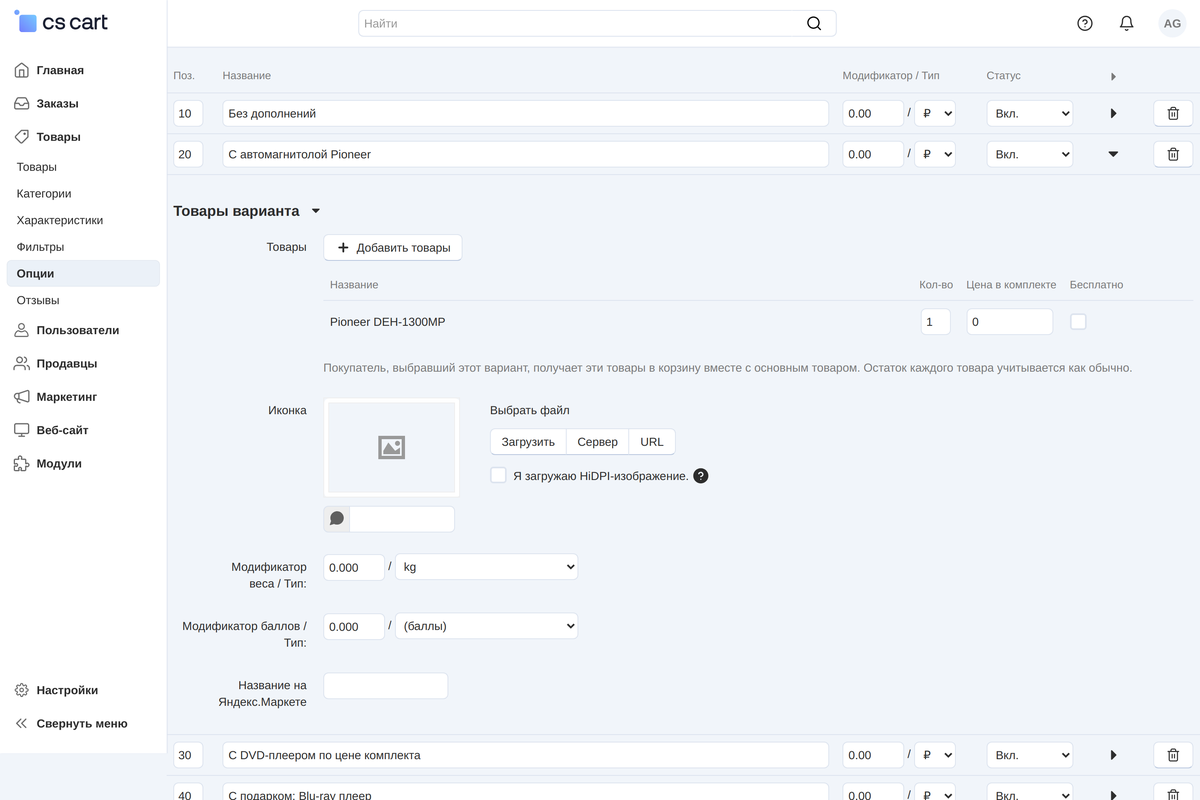Open the notifications bell
Image resolution: width=1200 pixels, height=800 pixels.
click(1126, 23)
